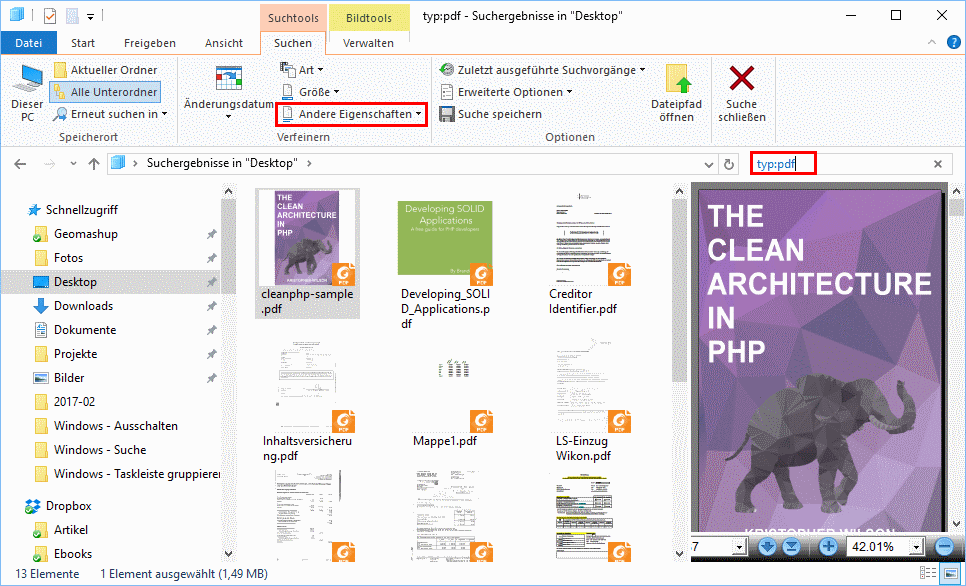Switch to the Ansicht ribbon tab
The width and height of the screenshot is (966, 586).
click(224, 43)
